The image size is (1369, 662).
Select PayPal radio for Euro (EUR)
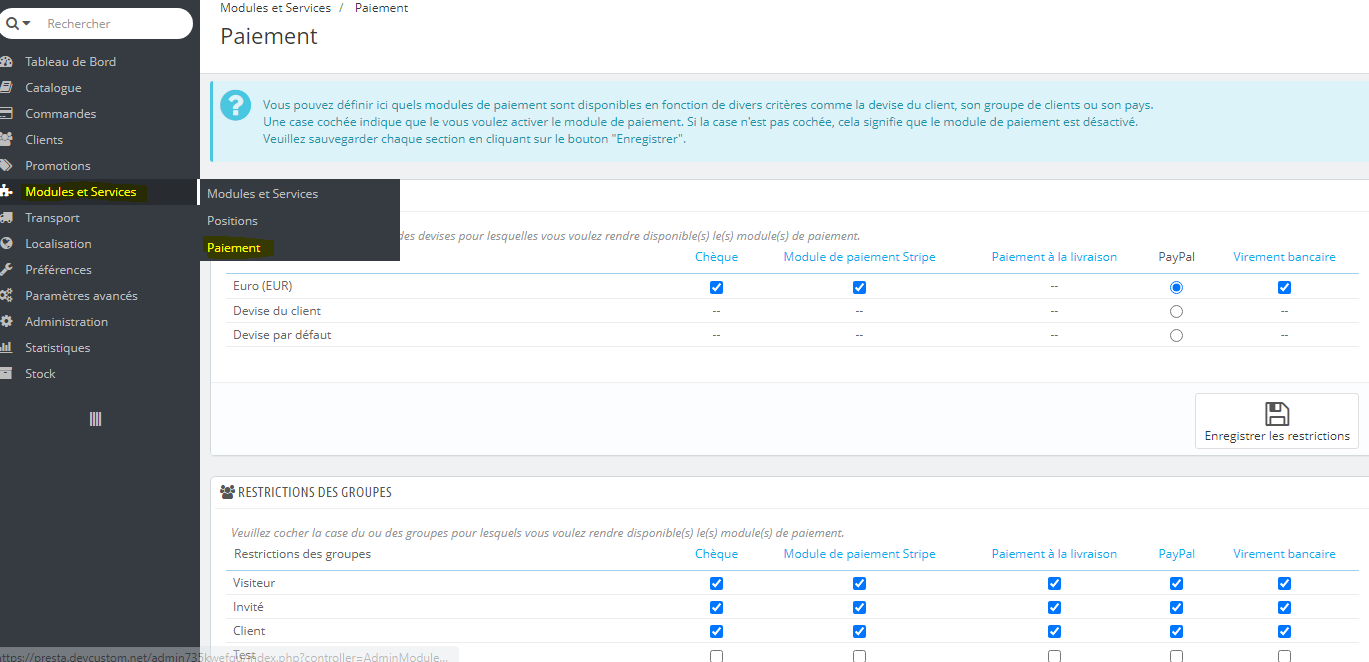point(1176,287)
